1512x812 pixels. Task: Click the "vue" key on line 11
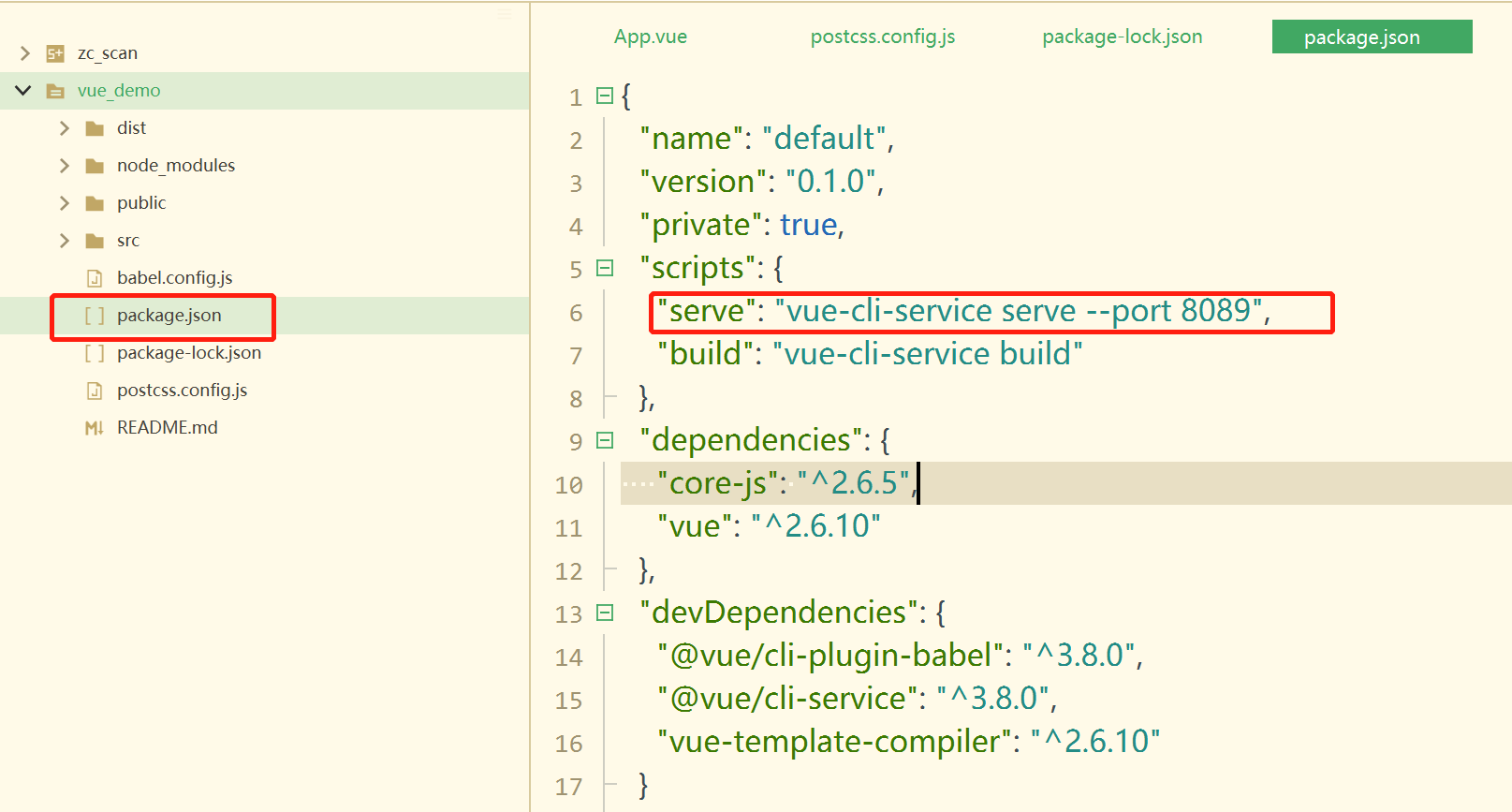[x=694, y=526]
